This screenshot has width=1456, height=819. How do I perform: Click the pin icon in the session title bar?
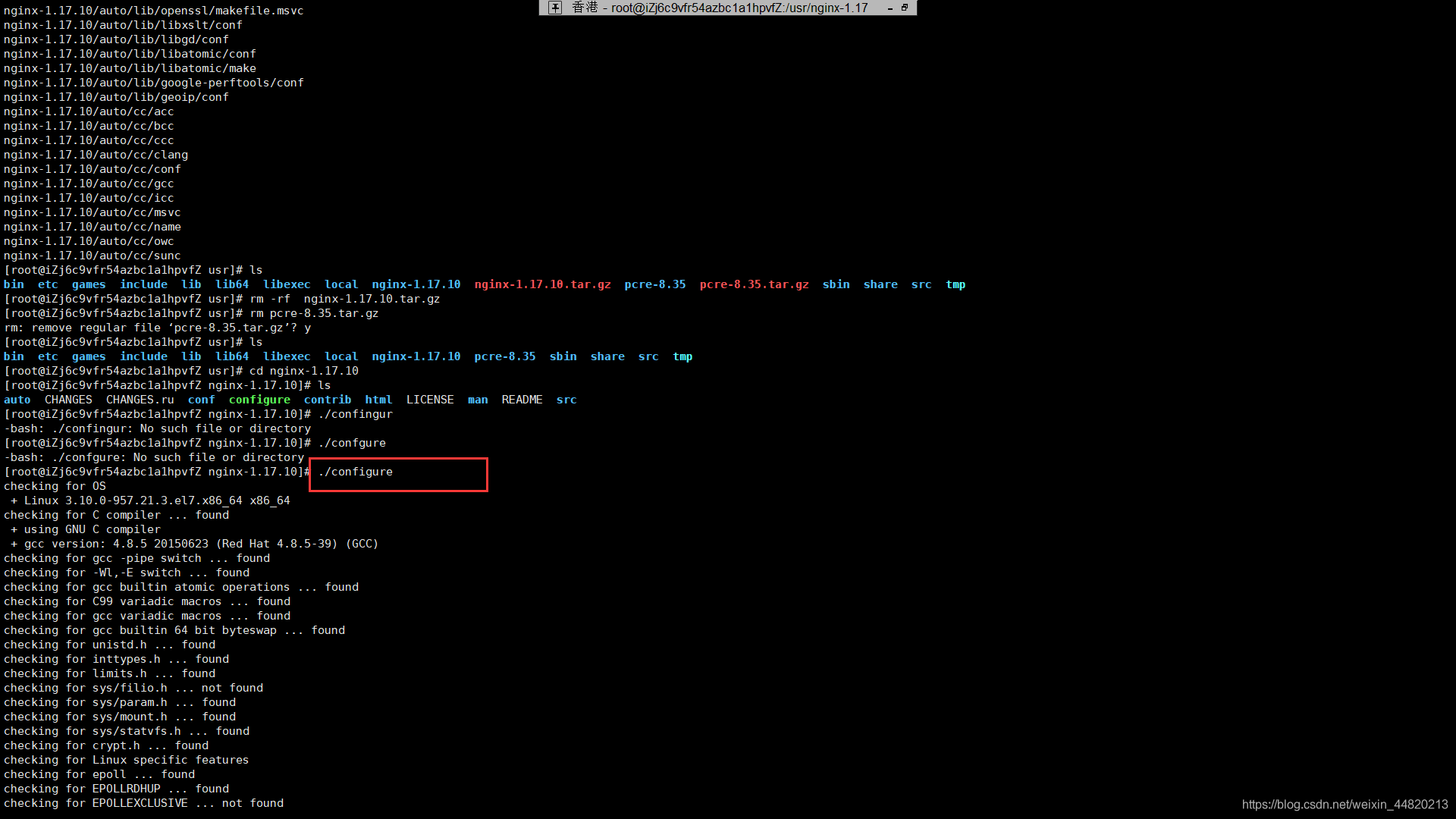click(555, 8)
